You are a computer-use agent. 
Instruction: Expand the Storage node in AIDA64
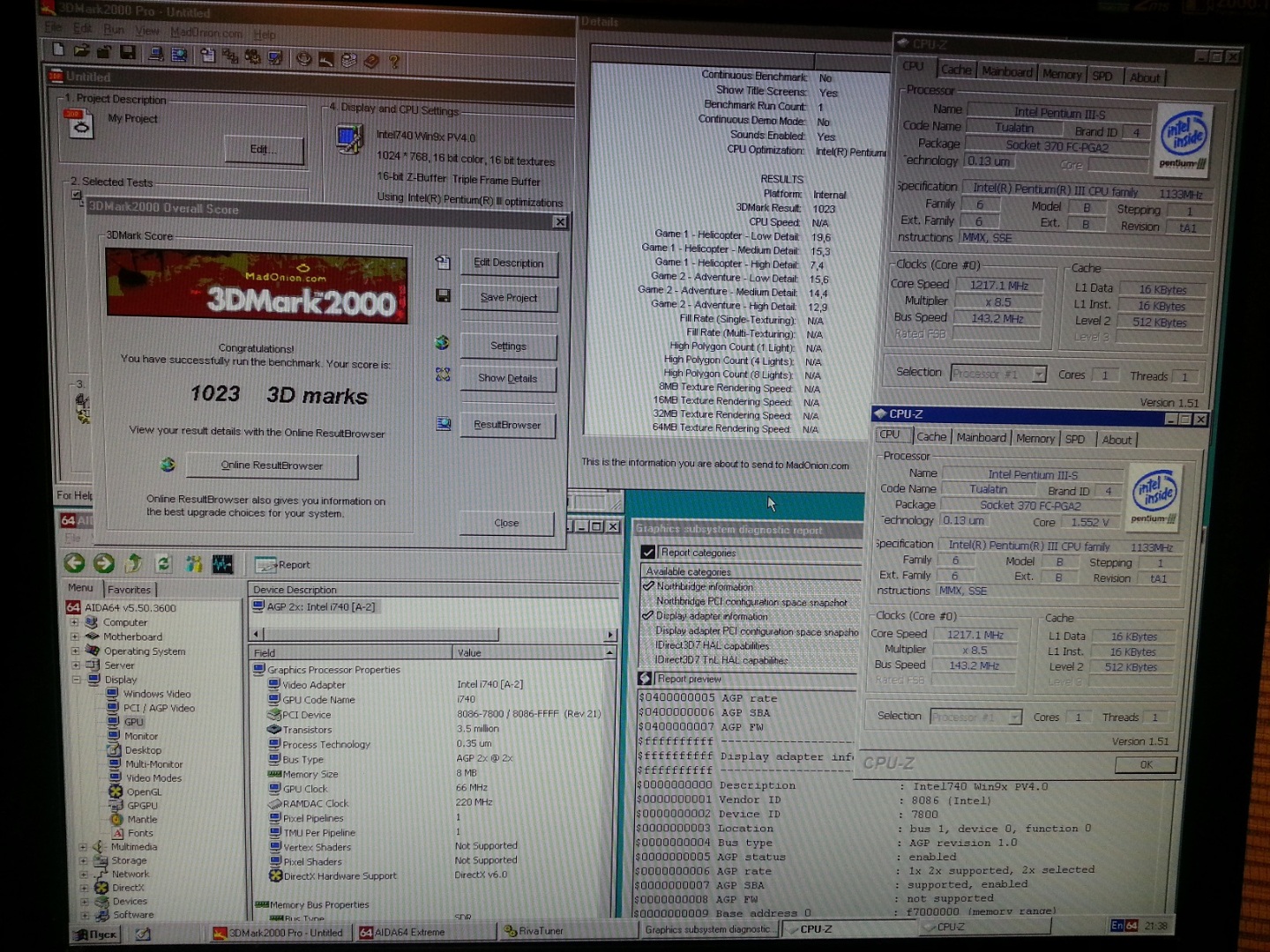click(84, 860)
